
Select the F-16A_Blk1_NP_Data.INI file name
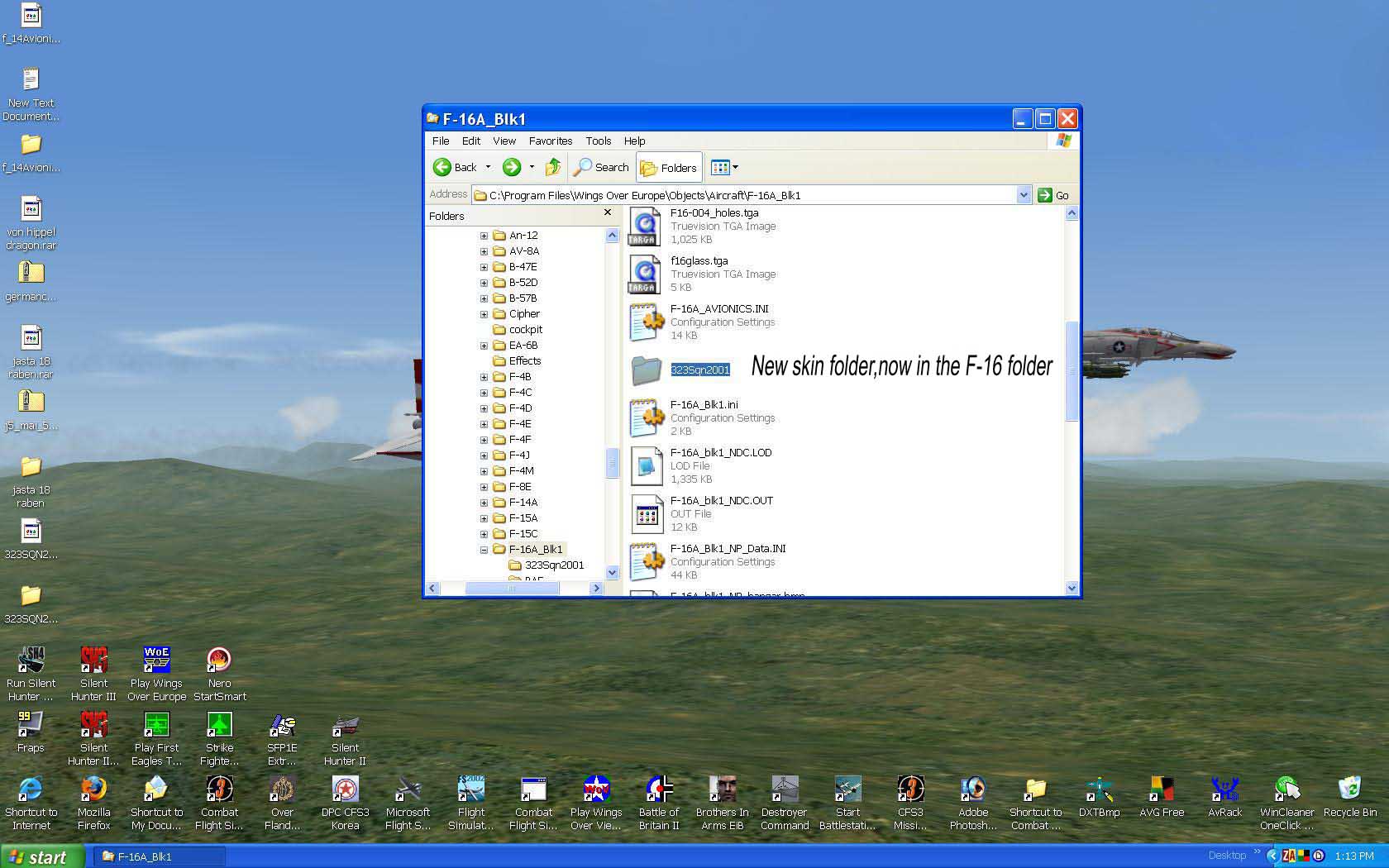(728, 549)
